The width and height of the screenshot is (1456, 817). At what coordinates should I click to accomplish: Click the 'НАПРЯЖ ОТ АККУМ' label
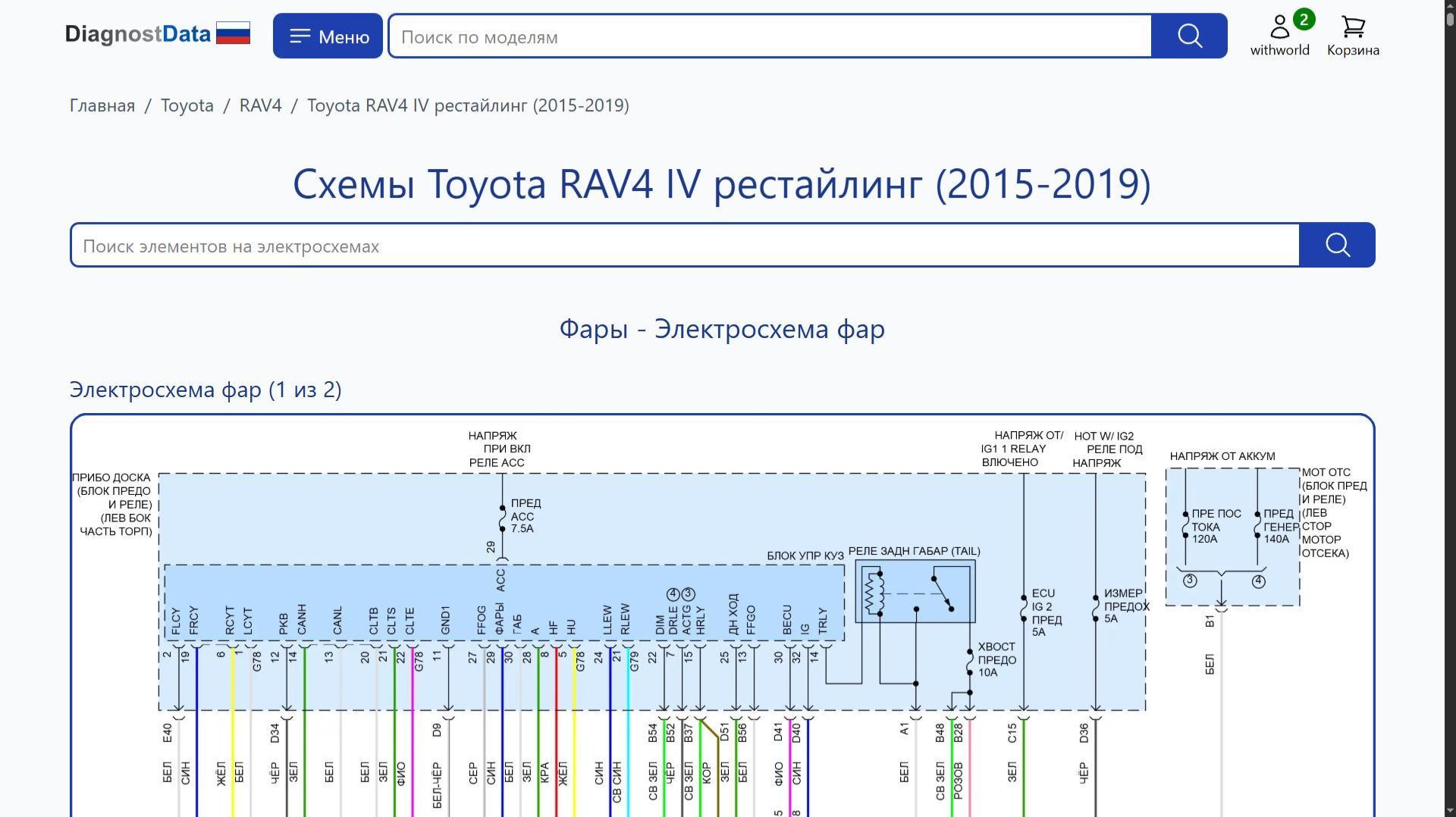(1222, 456)
